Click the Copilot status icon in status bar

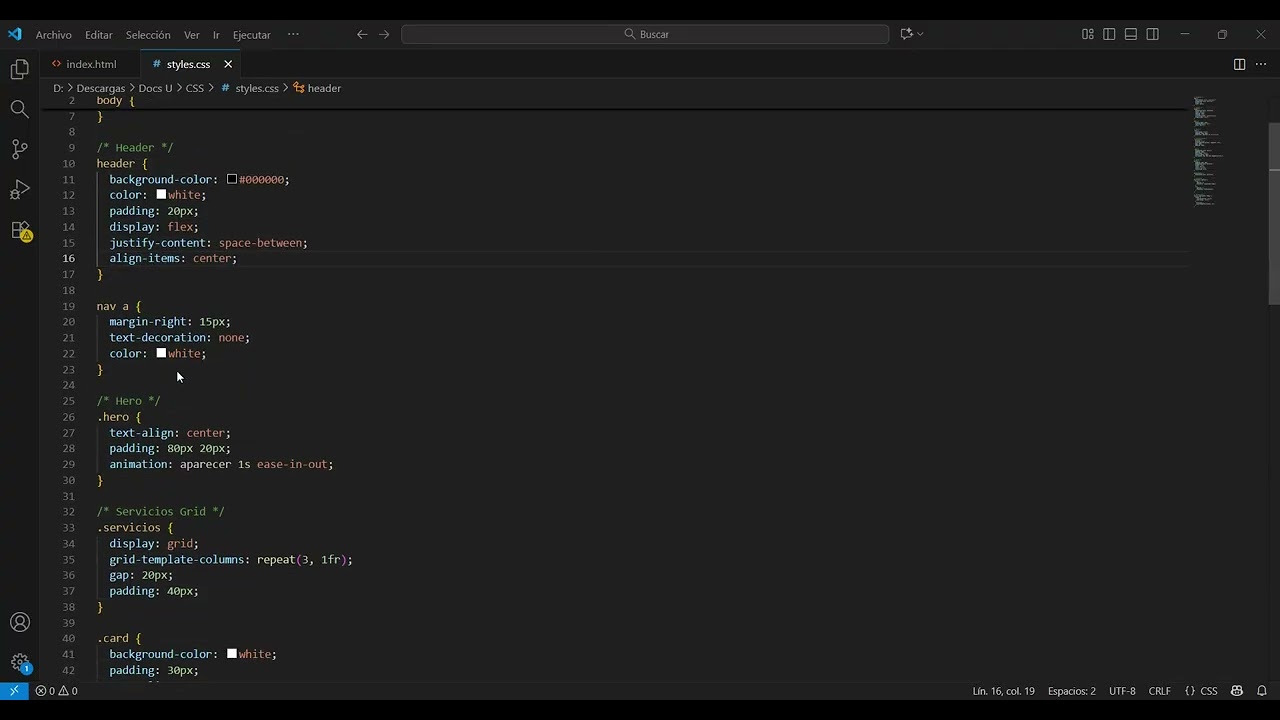pyautogui.click(x=1237, y=691)
